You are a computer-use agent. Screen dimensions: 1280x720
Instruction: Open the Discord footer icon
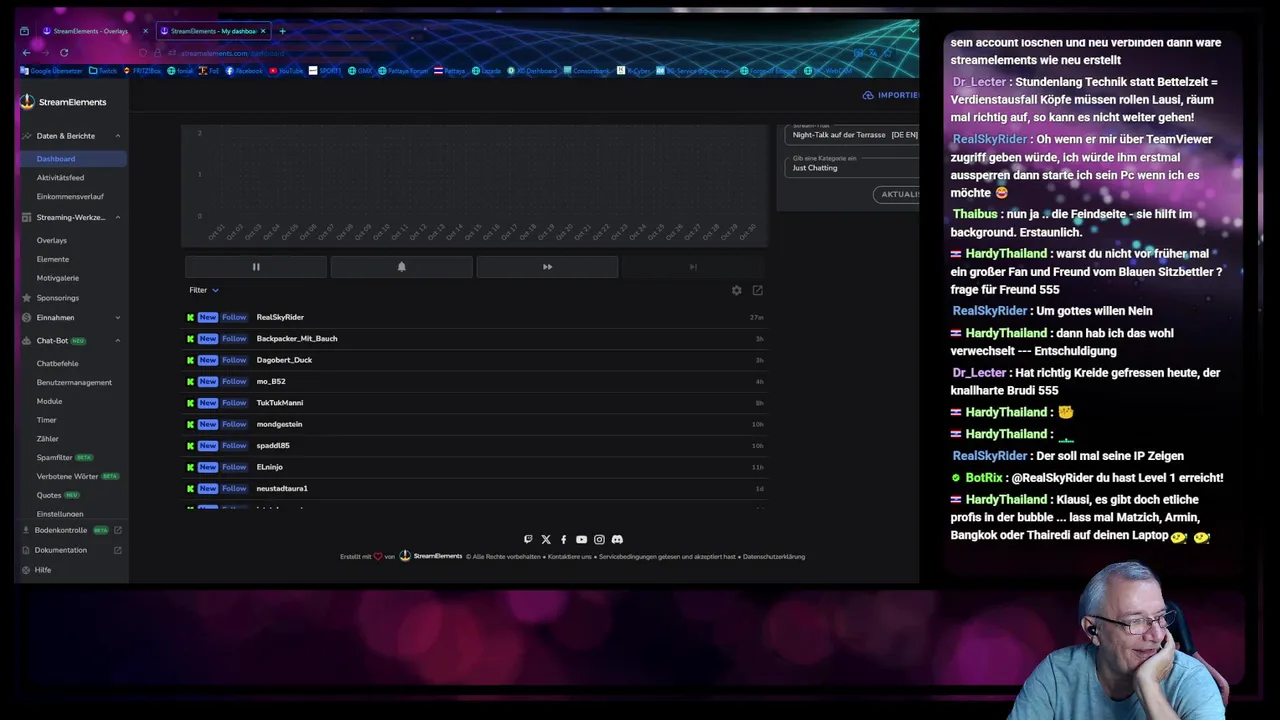(617, 540)
